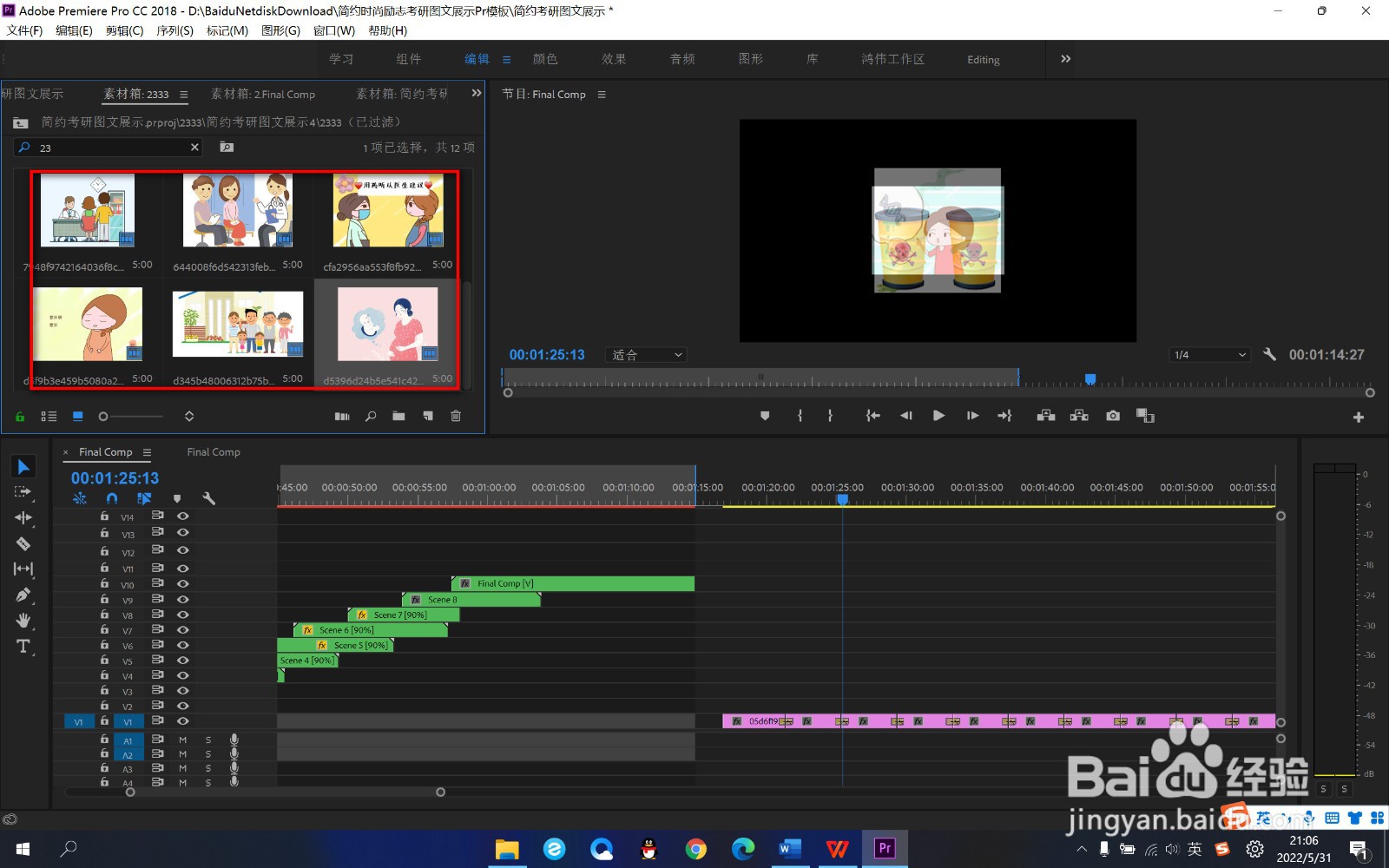Create search bin from query icon

click(227, 148)
